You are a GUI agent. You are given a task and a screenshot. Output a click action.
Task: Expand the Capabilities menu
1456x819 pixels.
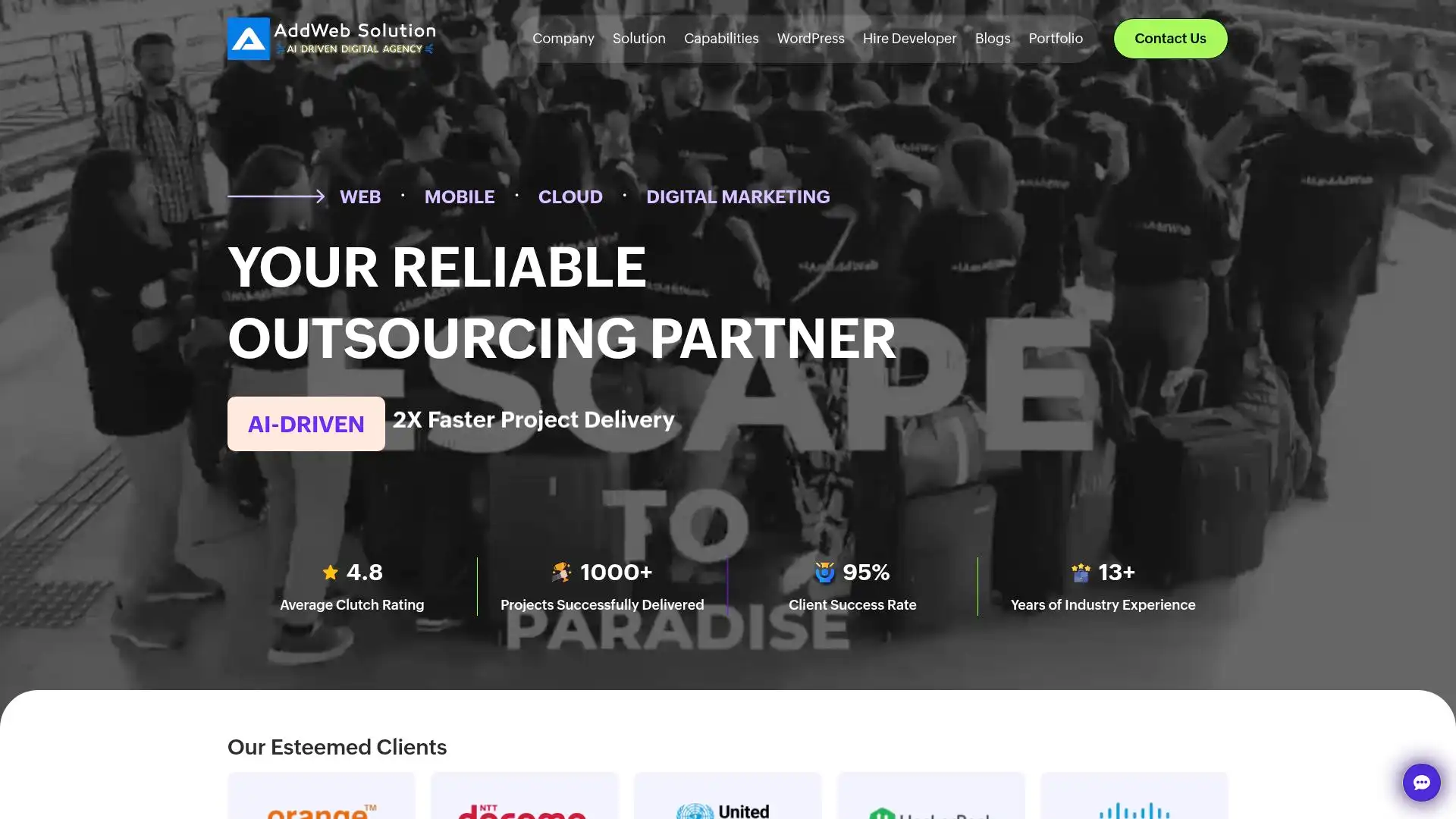[721, 39]
